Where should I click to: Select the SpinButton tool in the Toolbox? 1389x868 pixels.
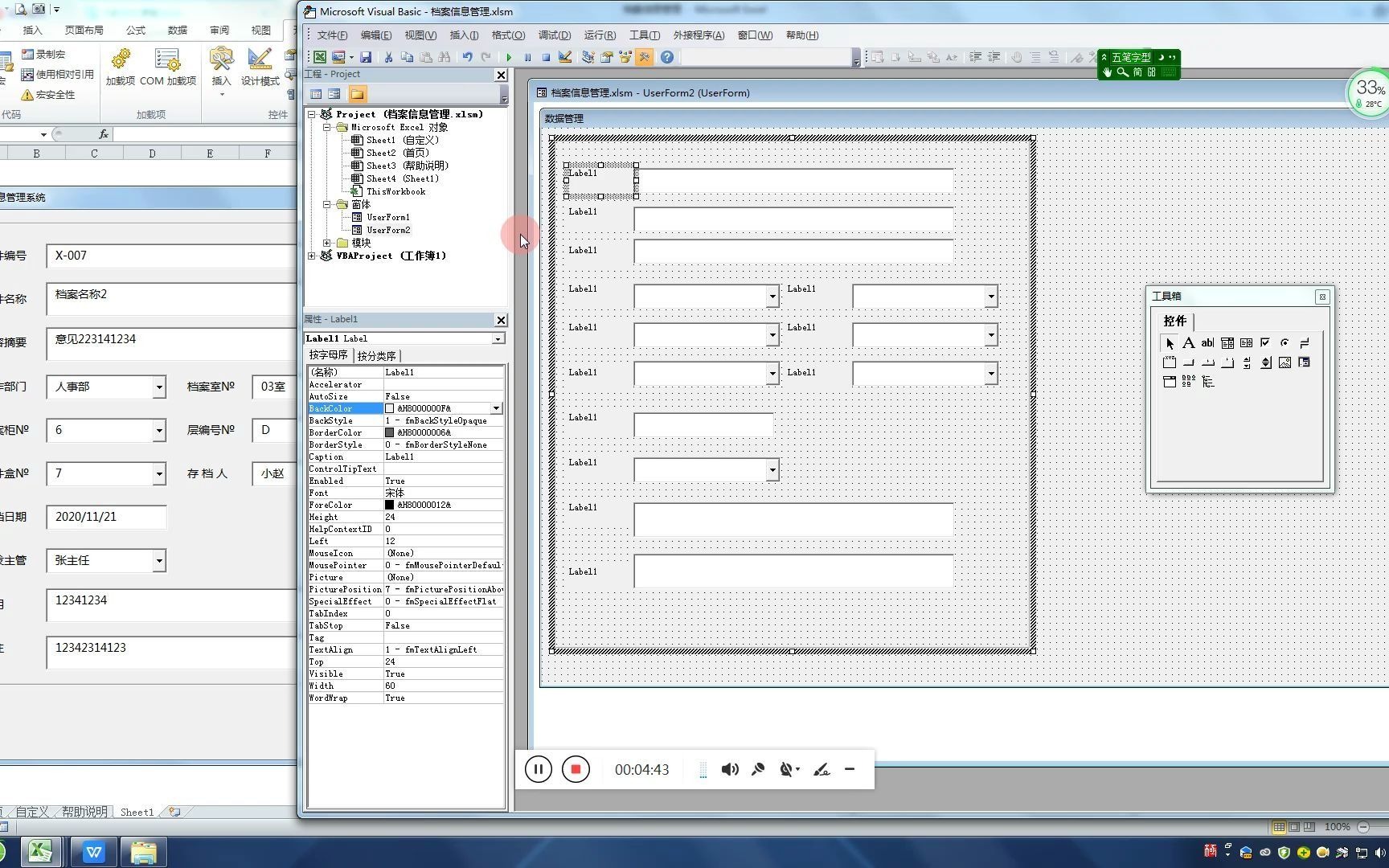pos(1265,362)
